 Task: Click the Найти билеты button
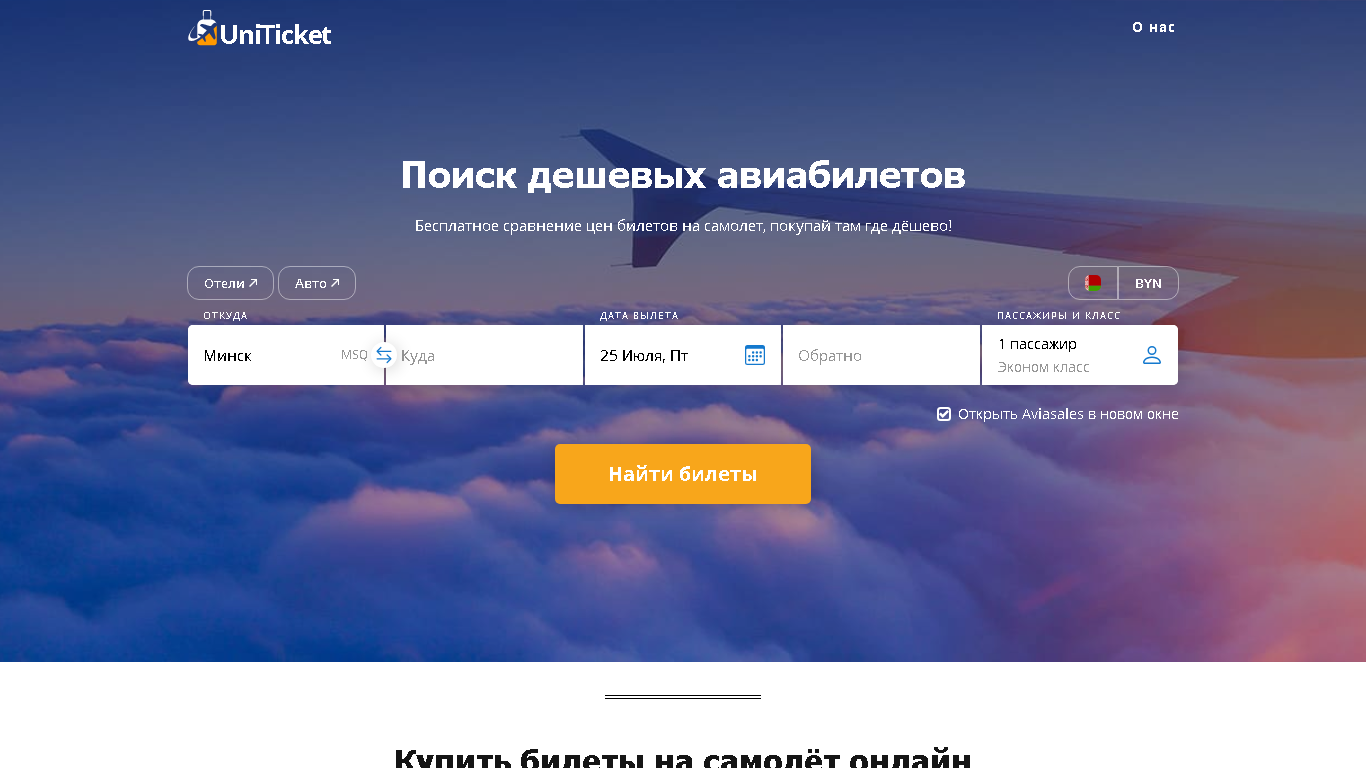pyautogui.click(x=683, y=474)
